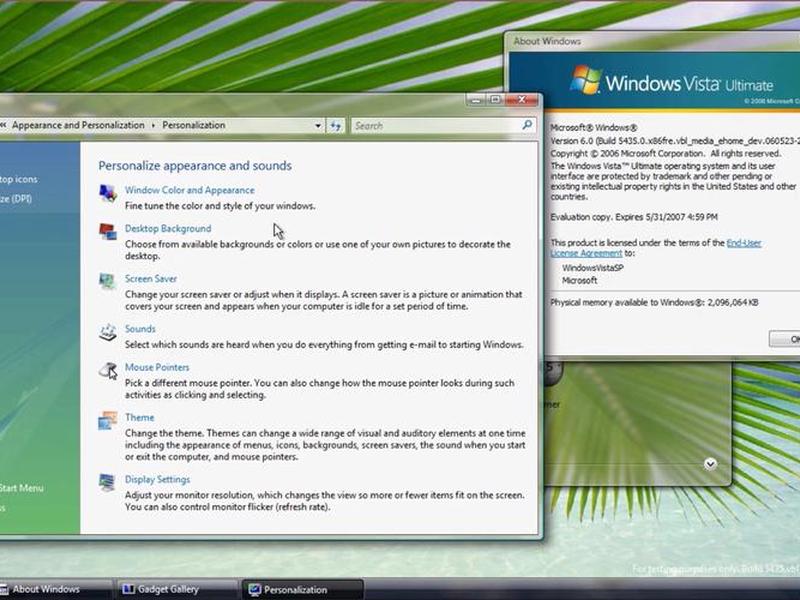Click the Display Settings monitor icon
Image resolution: width=800 pixels, height=600 pixels.
108,482
